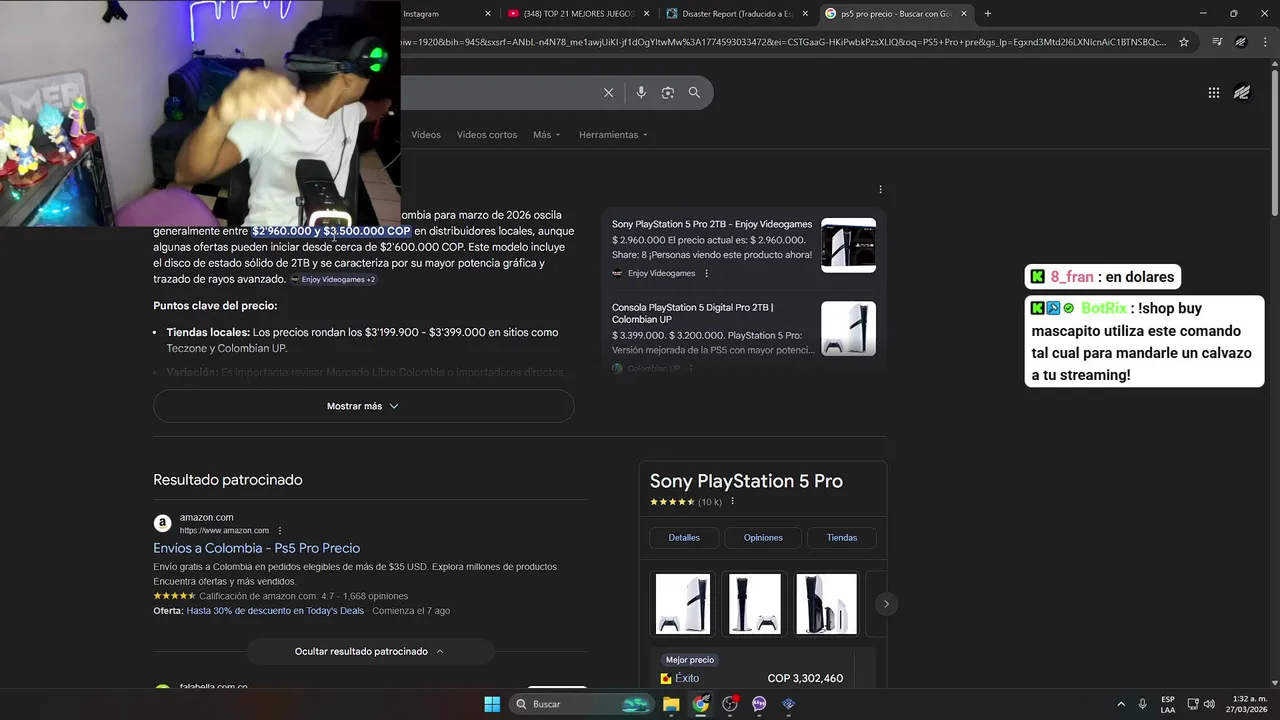Switch to the TOP 21 MEJORES JUEGOS tab

click(x=578, y=14)
